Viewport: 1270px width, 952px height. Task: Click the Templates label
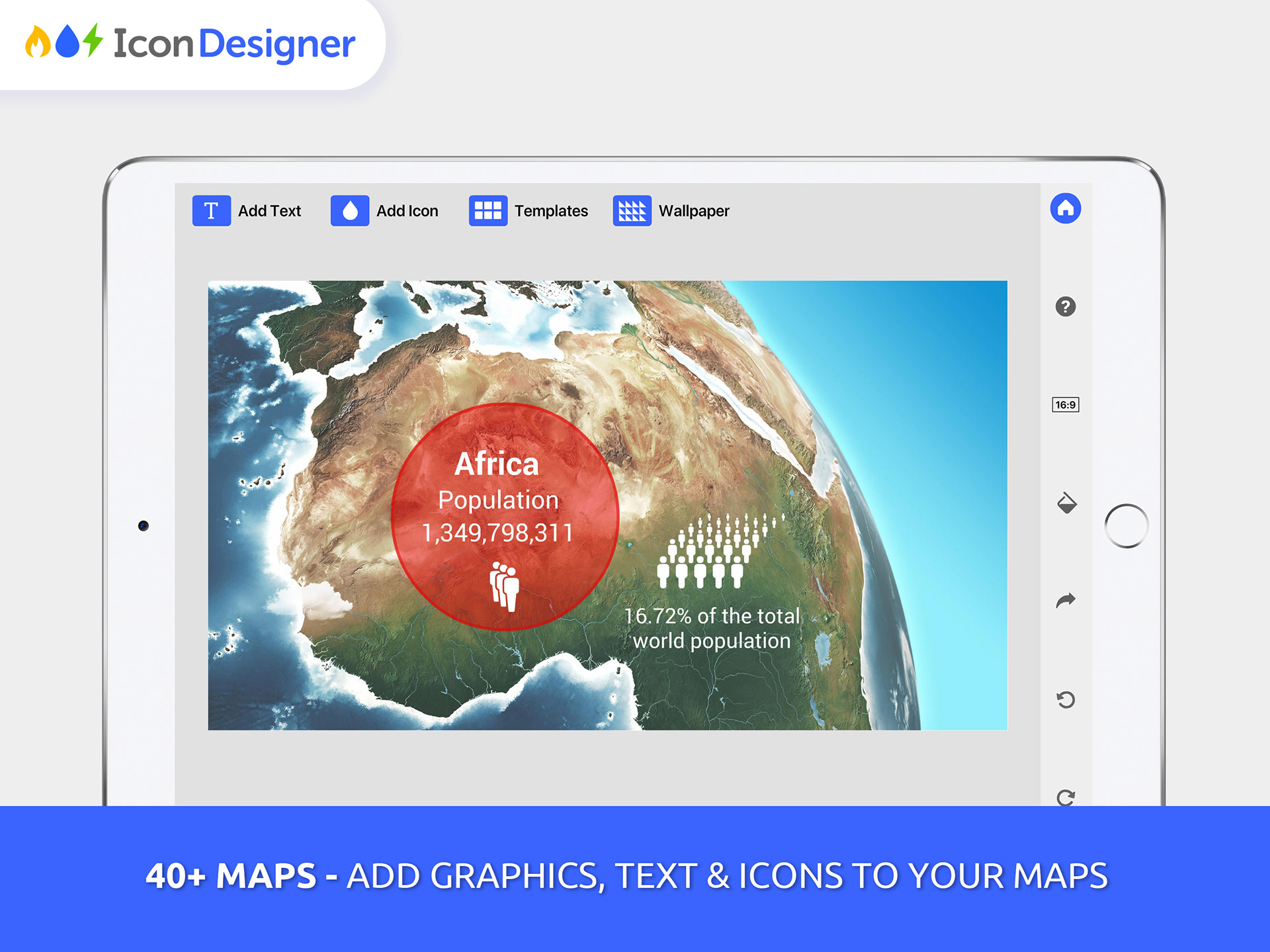click(x=551, y=211)
